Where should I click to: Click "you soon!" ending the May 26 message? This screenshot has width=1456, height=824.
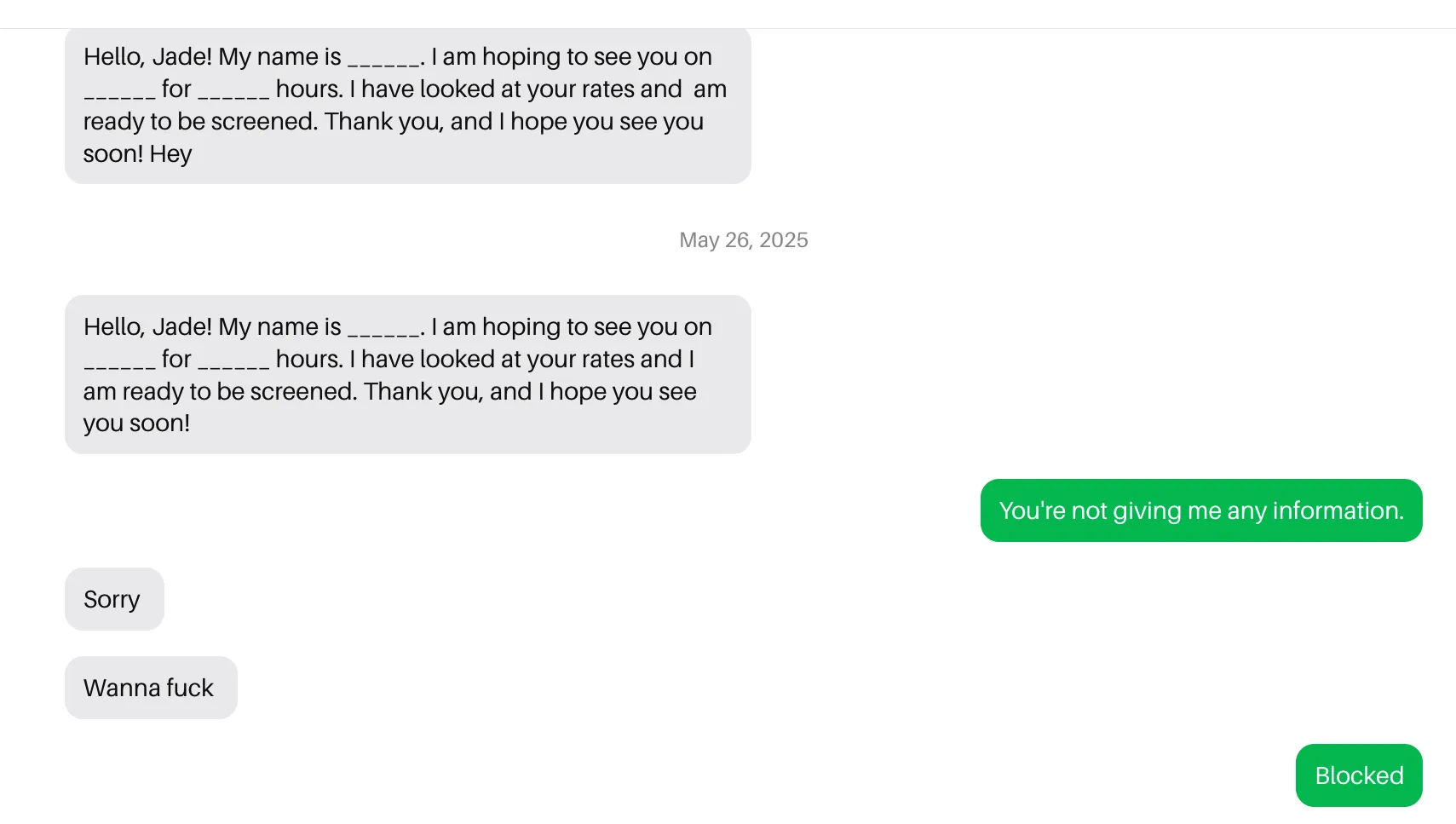pyautogui.click(x=136, y=424)
